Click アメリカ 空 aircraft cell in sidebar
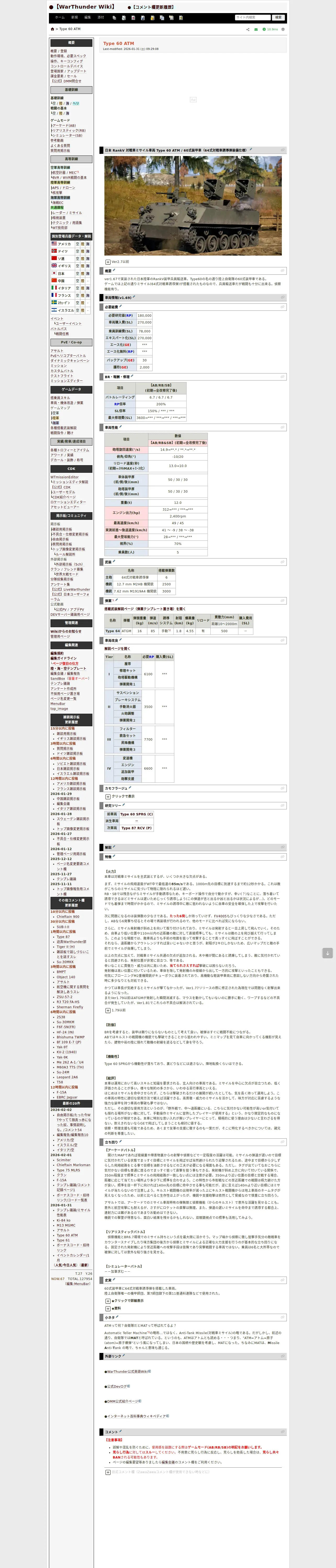Image resolution: width=336 pixels, height=1568 pixels. (x=78, y=244)
